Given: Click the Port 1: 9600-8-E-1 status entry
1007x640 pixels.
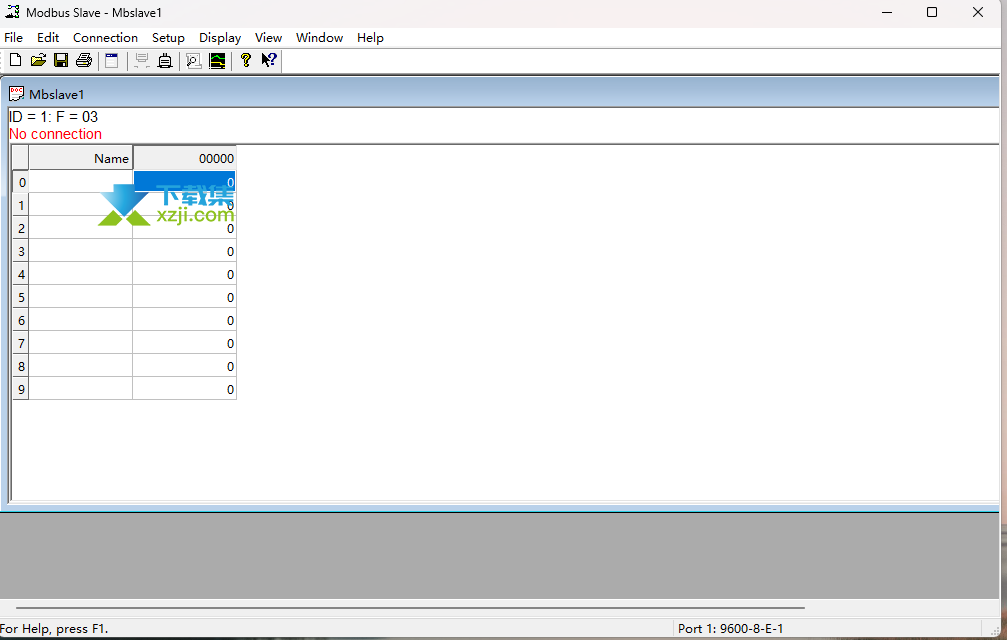Looking at the screenshot, I should click(730, 628).
